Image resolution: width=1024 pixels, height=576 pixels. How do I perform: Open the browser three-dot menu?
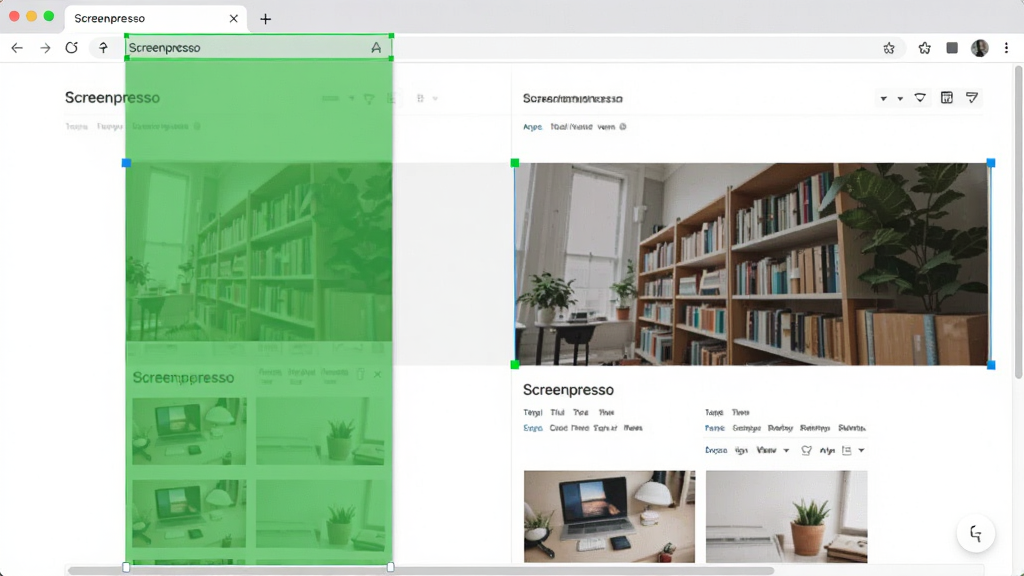[x=1006, y=48]
